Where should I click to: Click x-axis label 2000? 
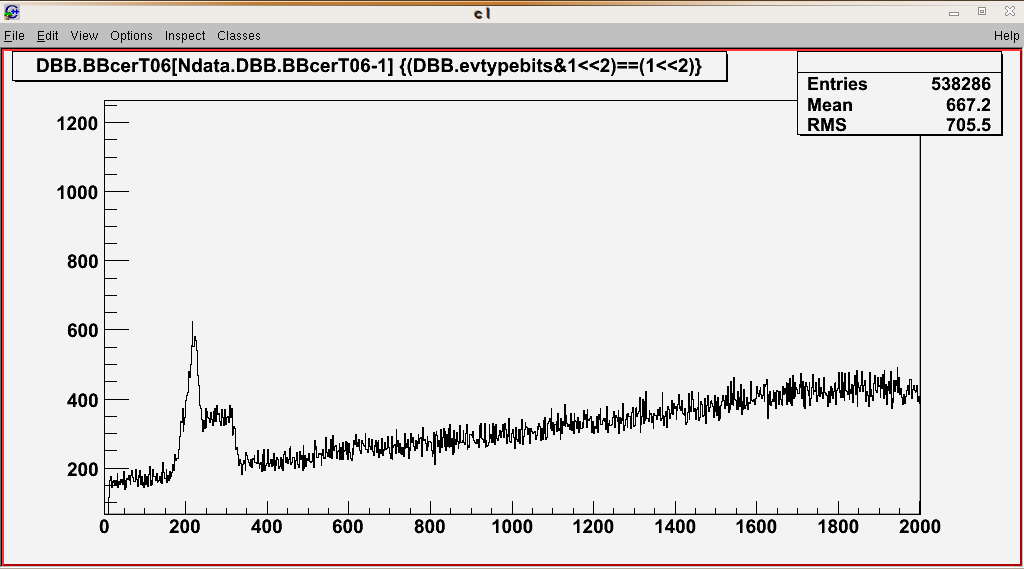pyautogui.click(x=920, y=527)
